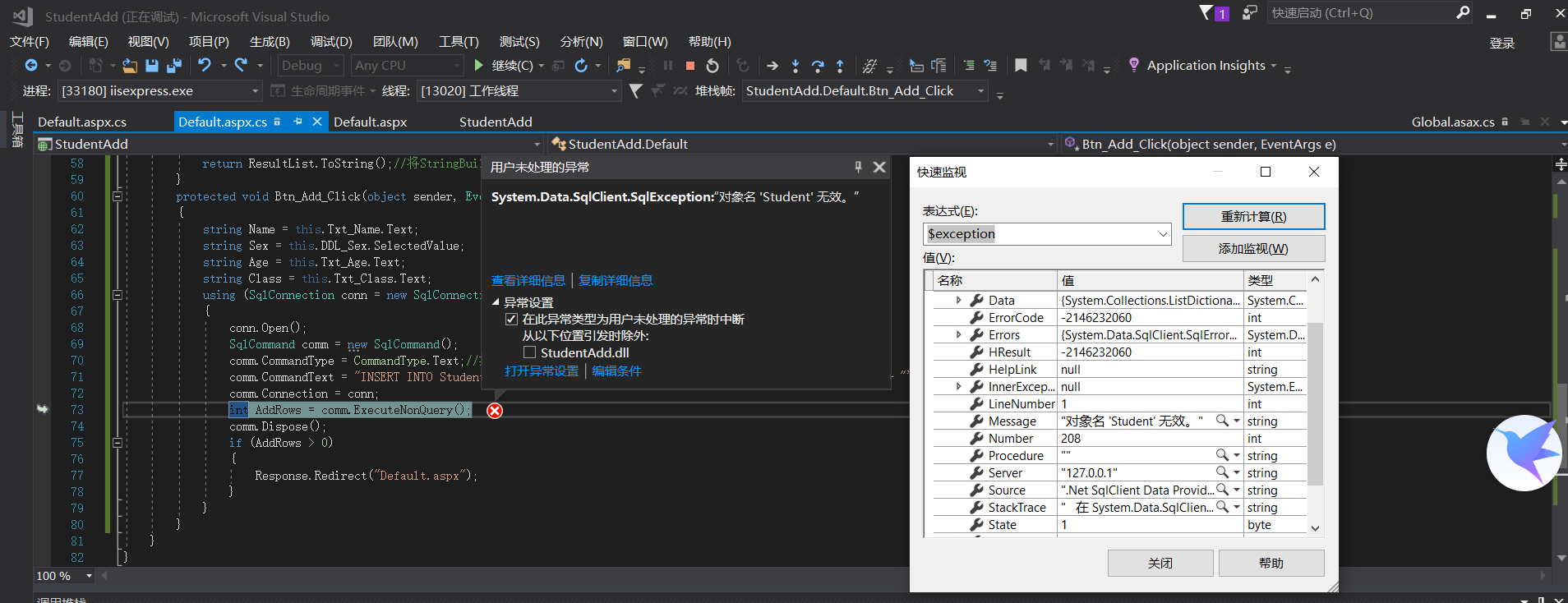
Task: Switch to the Global.asax.cs tab
Action: (1453, 122)
